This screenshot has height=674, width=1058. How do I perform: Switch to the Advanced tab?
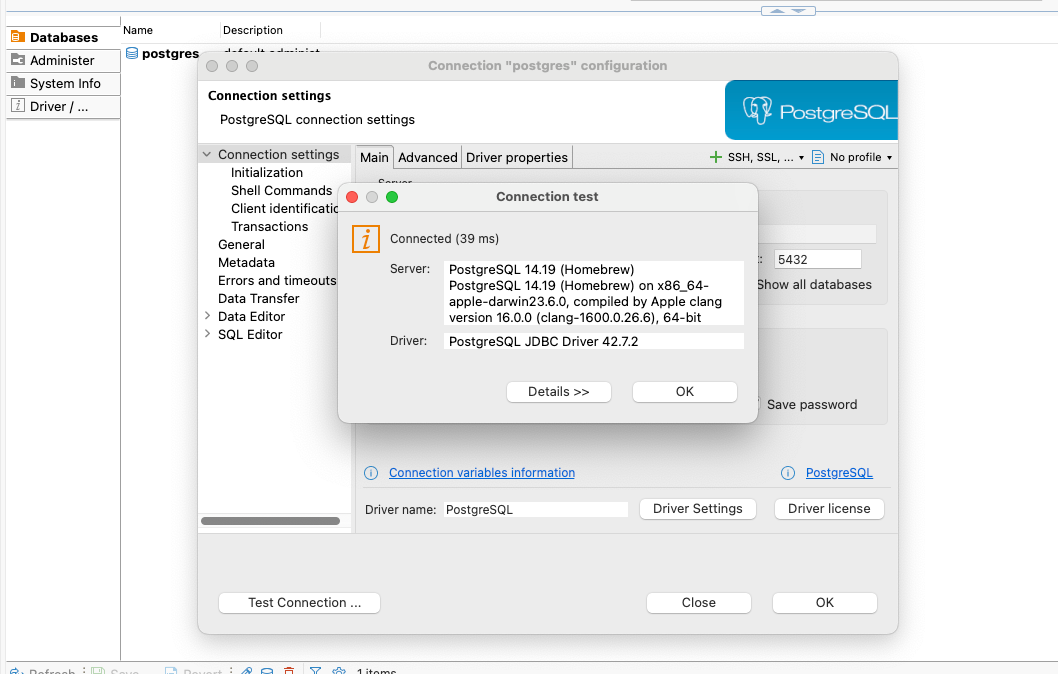[x=427, y=157]
